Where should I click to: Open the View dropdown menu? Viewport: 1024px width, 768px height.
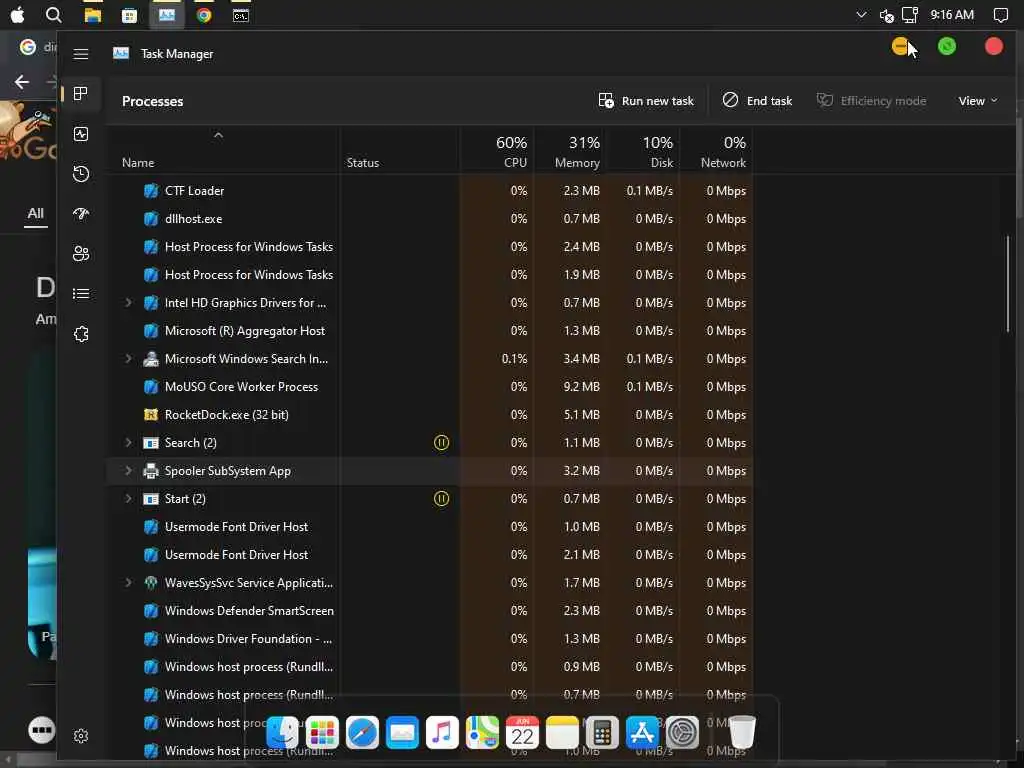tap(978, 101)
